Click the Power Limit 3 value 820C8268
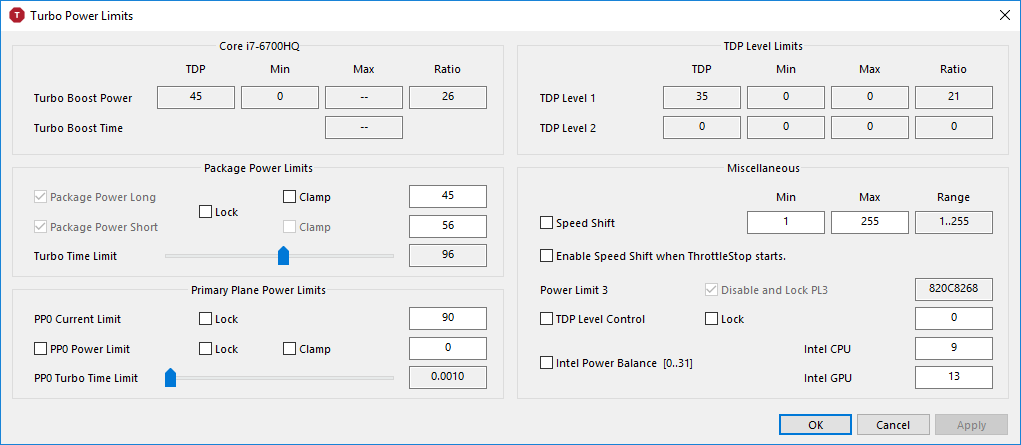The width and height of the screenshot is (1021, 445). click(x=954, y=289)
